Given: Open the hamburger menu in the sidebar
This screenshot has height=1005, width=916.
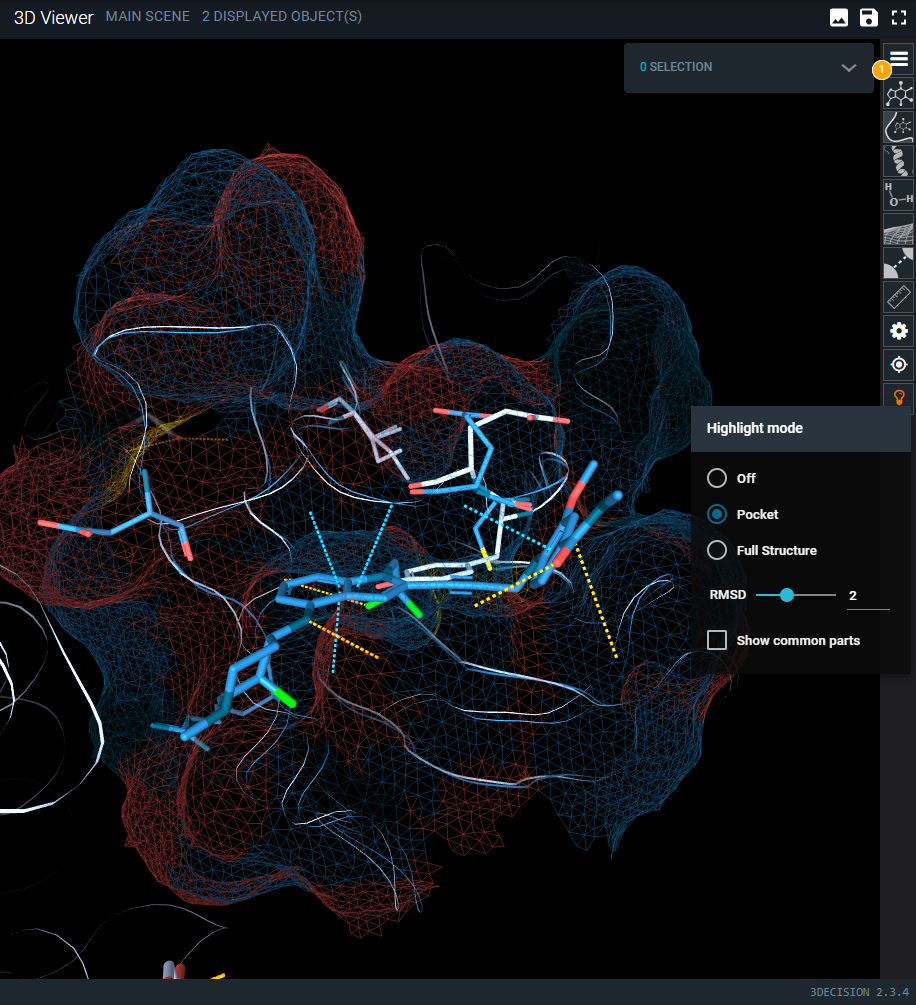Looking at the screenshot, I should tap(899, 58).
